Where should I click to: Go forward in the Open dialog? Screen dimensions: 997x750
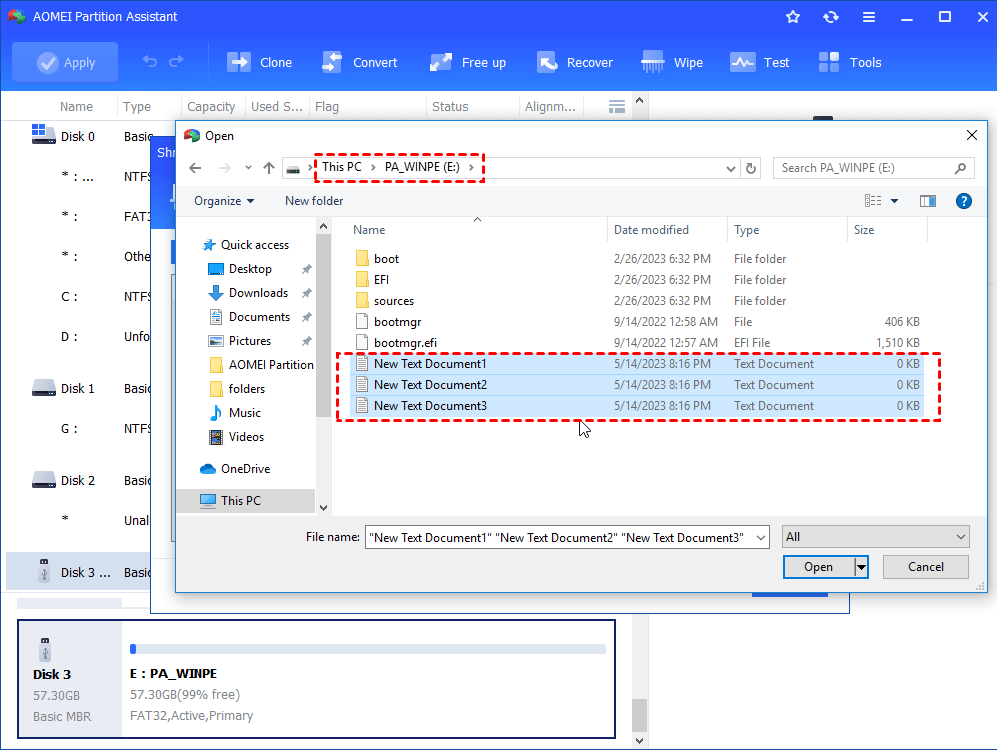(224, 168)
